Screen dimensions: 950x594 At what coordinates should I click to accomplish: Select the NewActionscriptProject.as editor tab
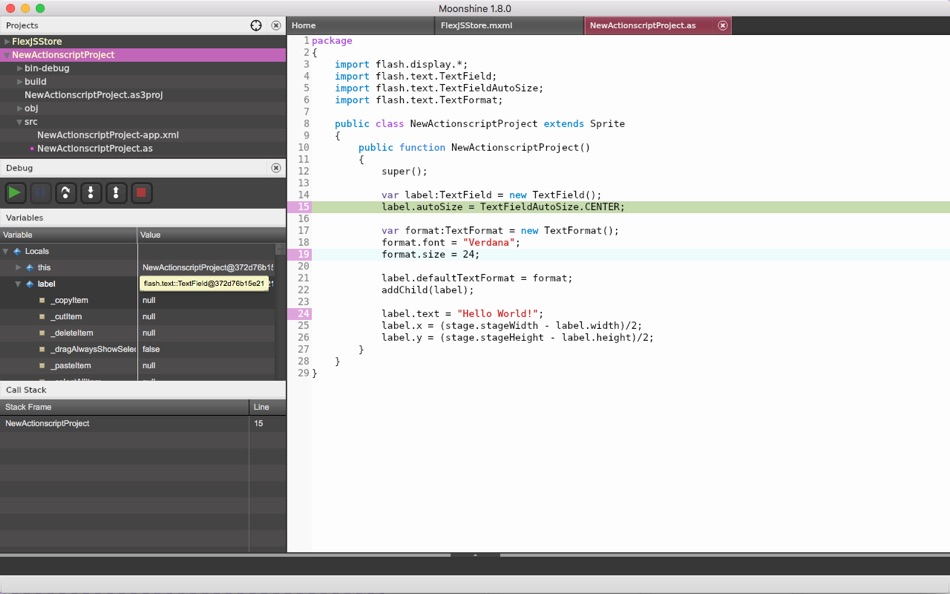tap(657, 25)
